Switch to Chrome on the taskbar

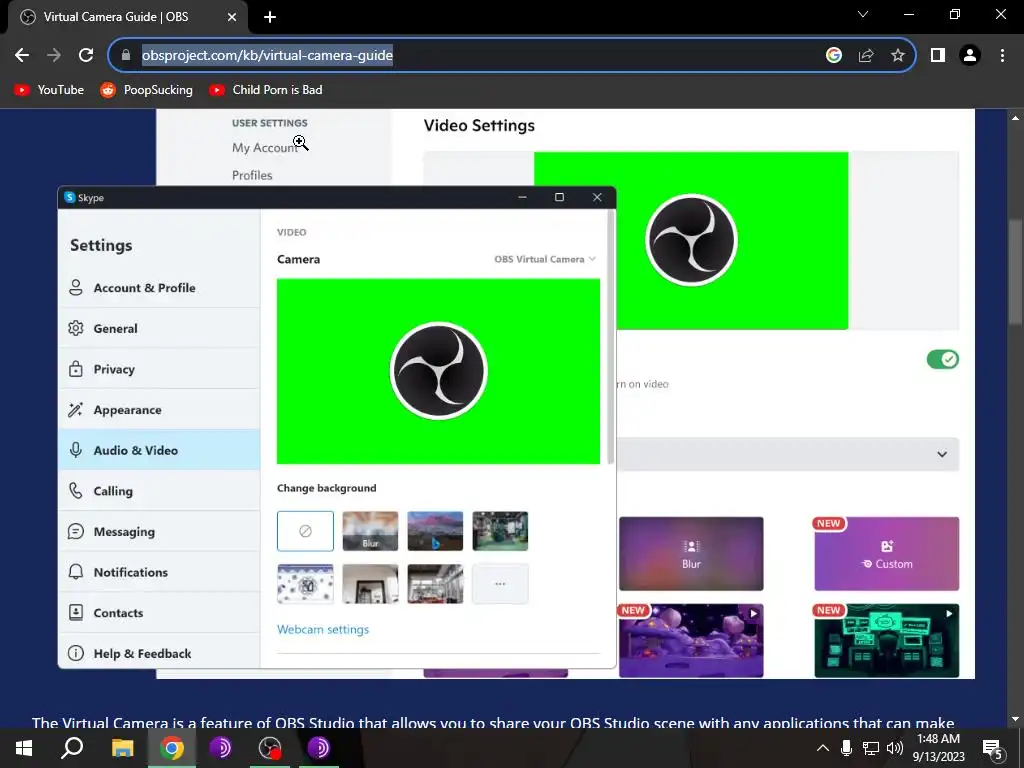172,748
